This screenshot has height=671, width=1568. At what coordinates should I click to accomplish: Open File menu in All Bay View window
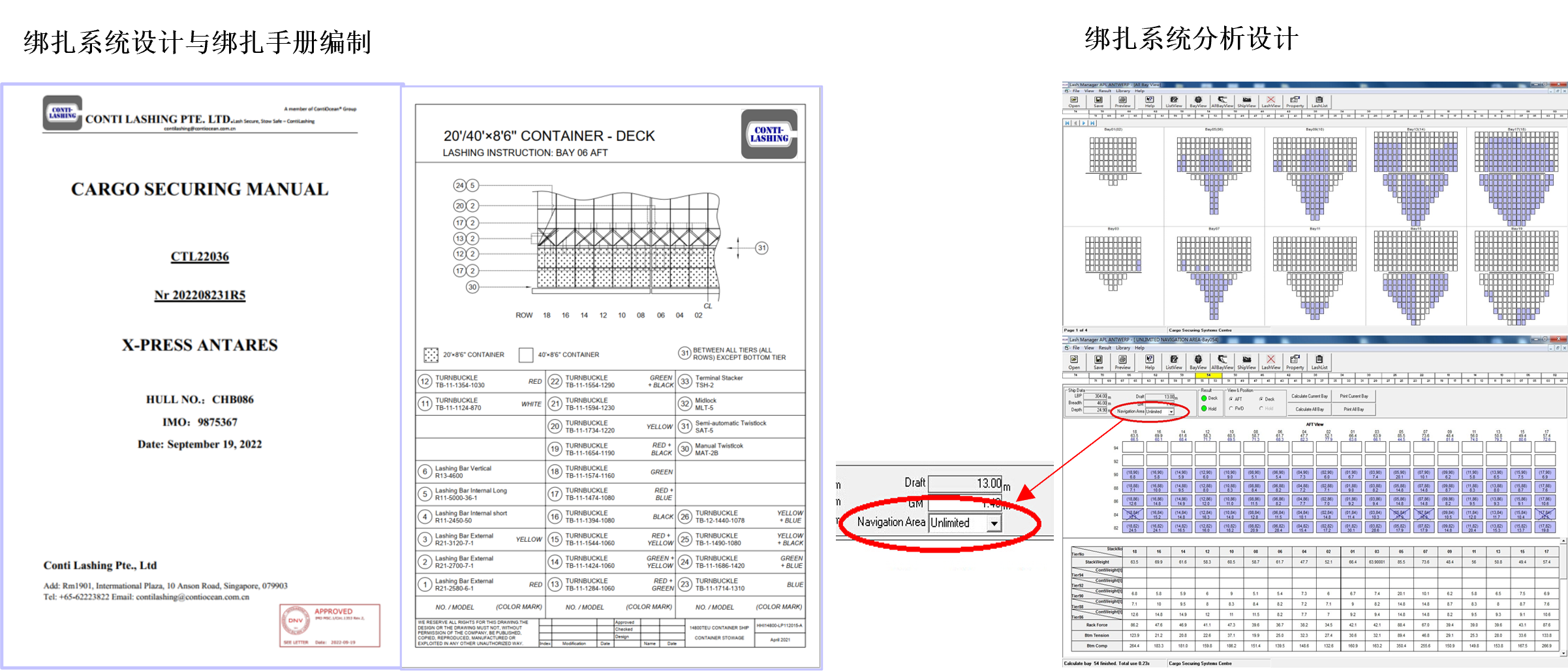[1076, 91]
